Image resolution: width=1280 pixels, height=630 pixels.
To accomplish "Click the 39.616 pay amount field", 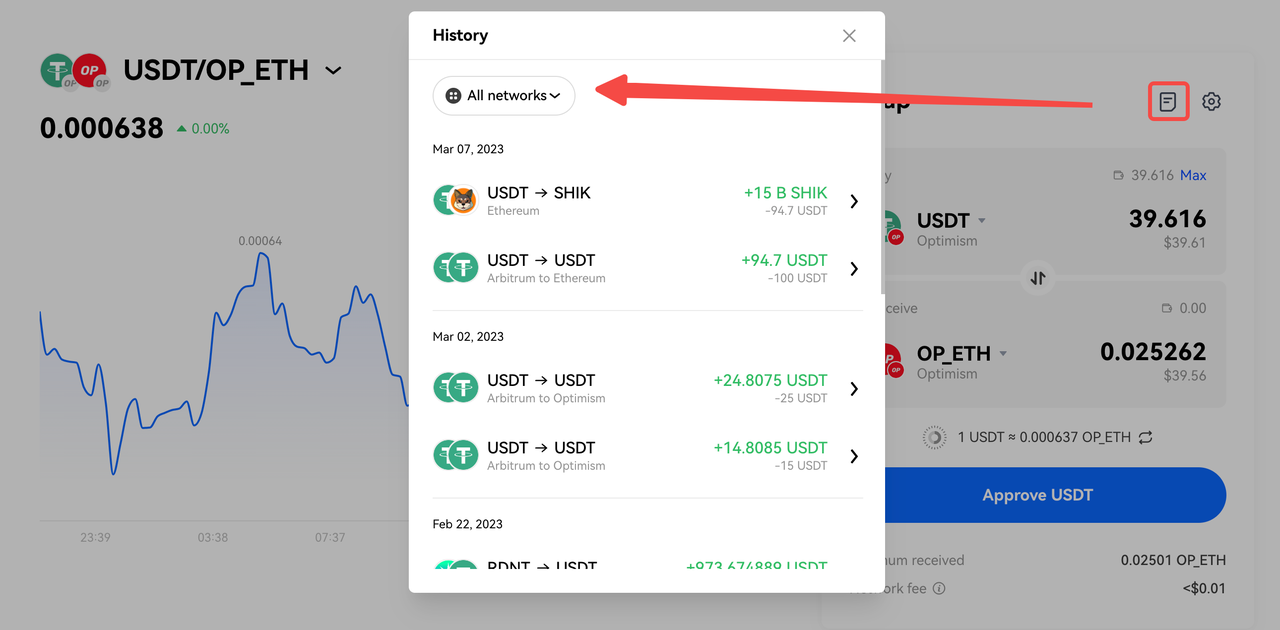I will pyautogui.click(x=1166, y=219).
